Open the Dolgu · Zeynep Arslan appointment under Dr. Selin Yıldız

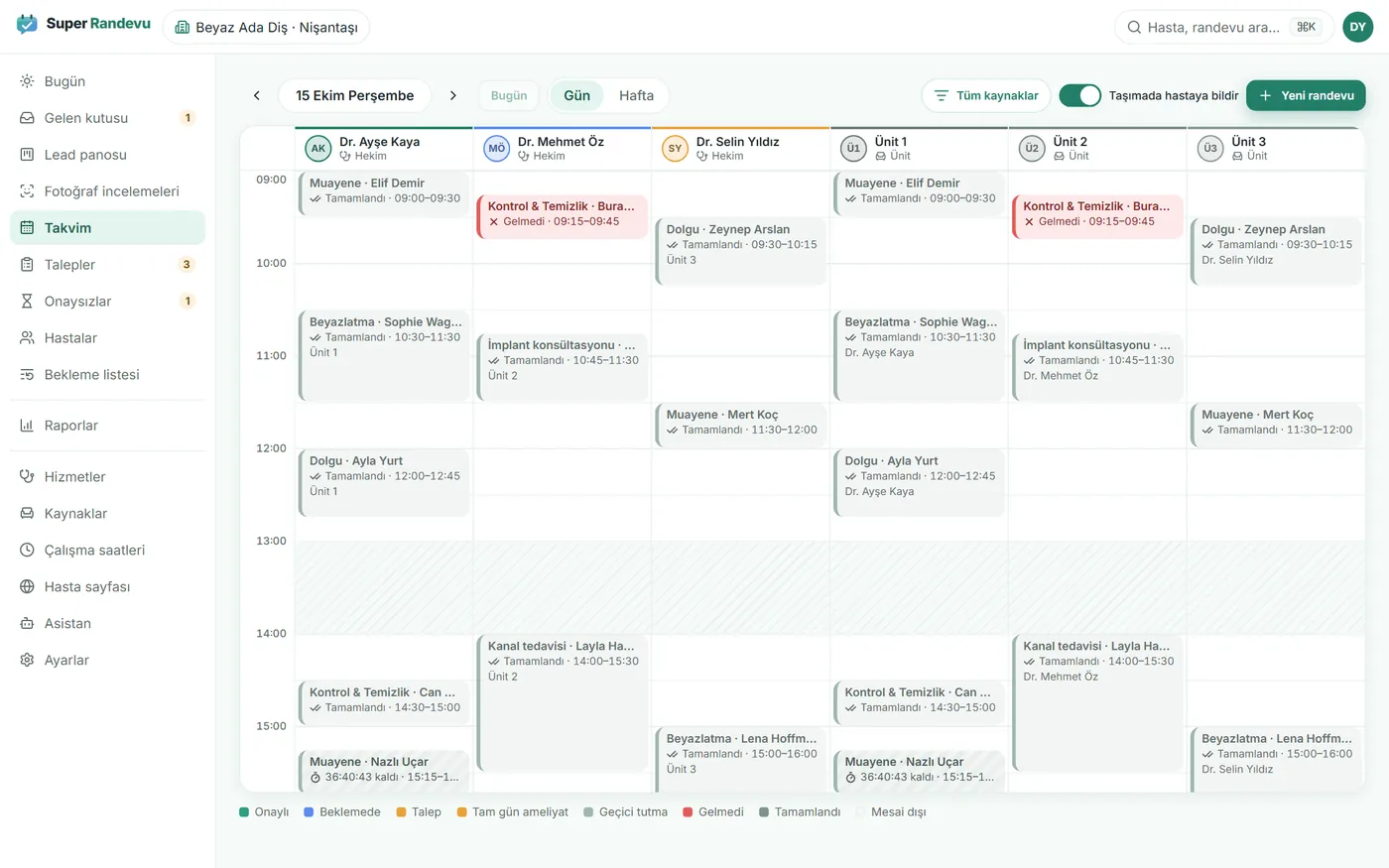point(741,252)
